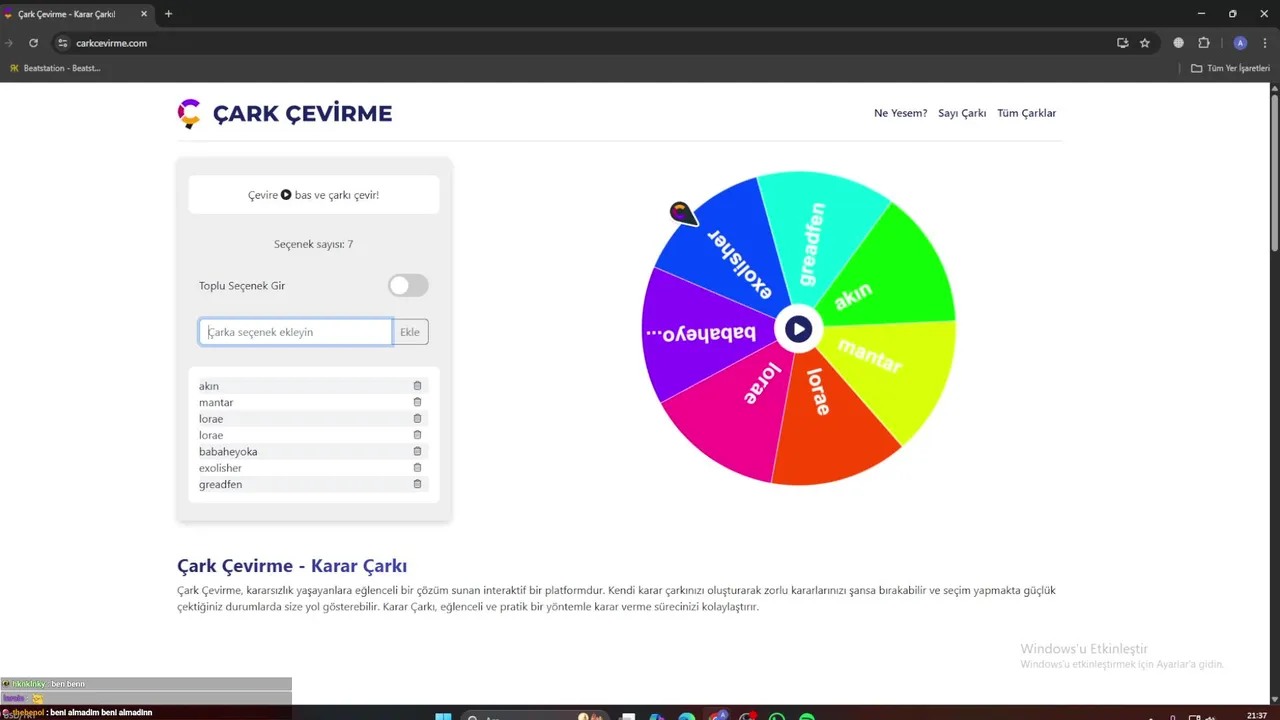Open the Ne Yesem? menu link
Image resolution: width=1280 pixels, height=720 pixels.
click(x=900, y=113)
